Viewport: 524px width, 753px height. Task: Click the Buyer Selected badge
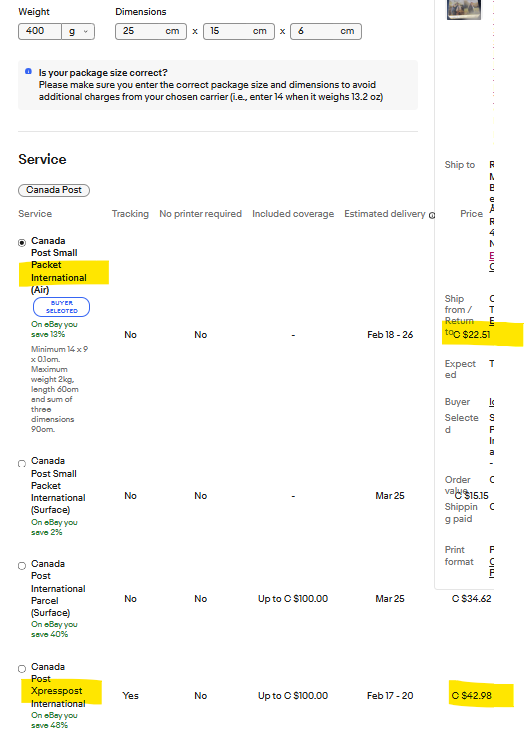(61, 307)
